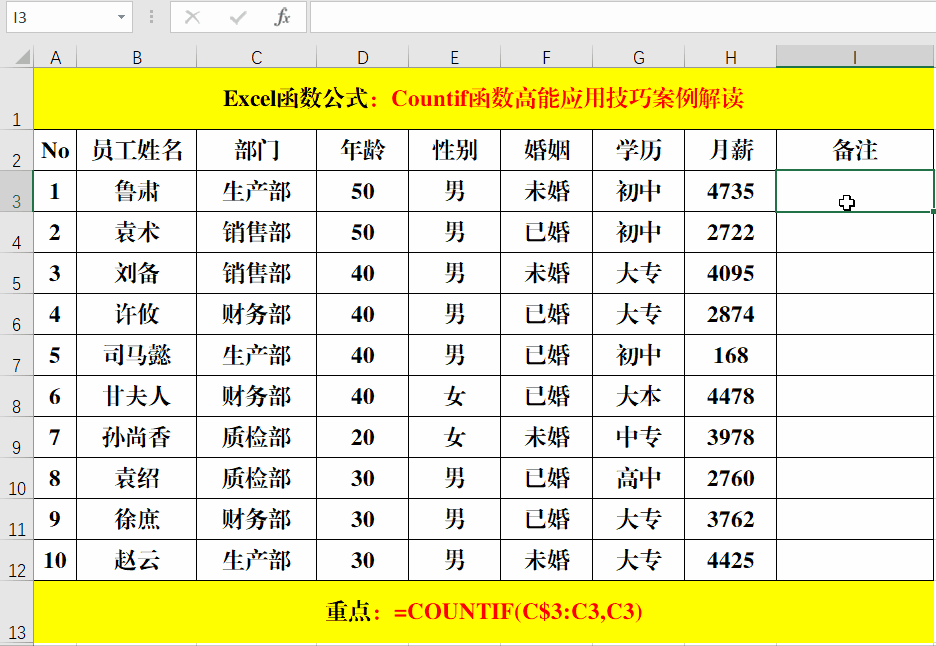The image size is (936, 646).
Task: Click the salary cell '2722'
Action: click(x=730, y=232)
